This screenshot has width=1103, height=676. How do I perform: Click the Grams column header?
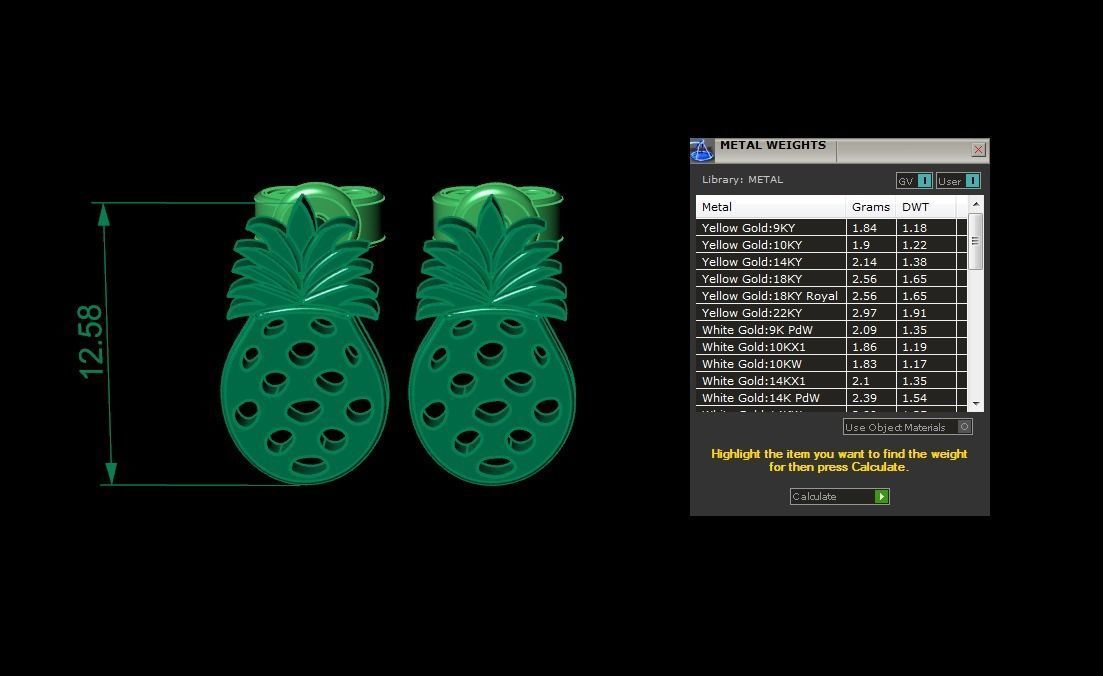point(871,207)
